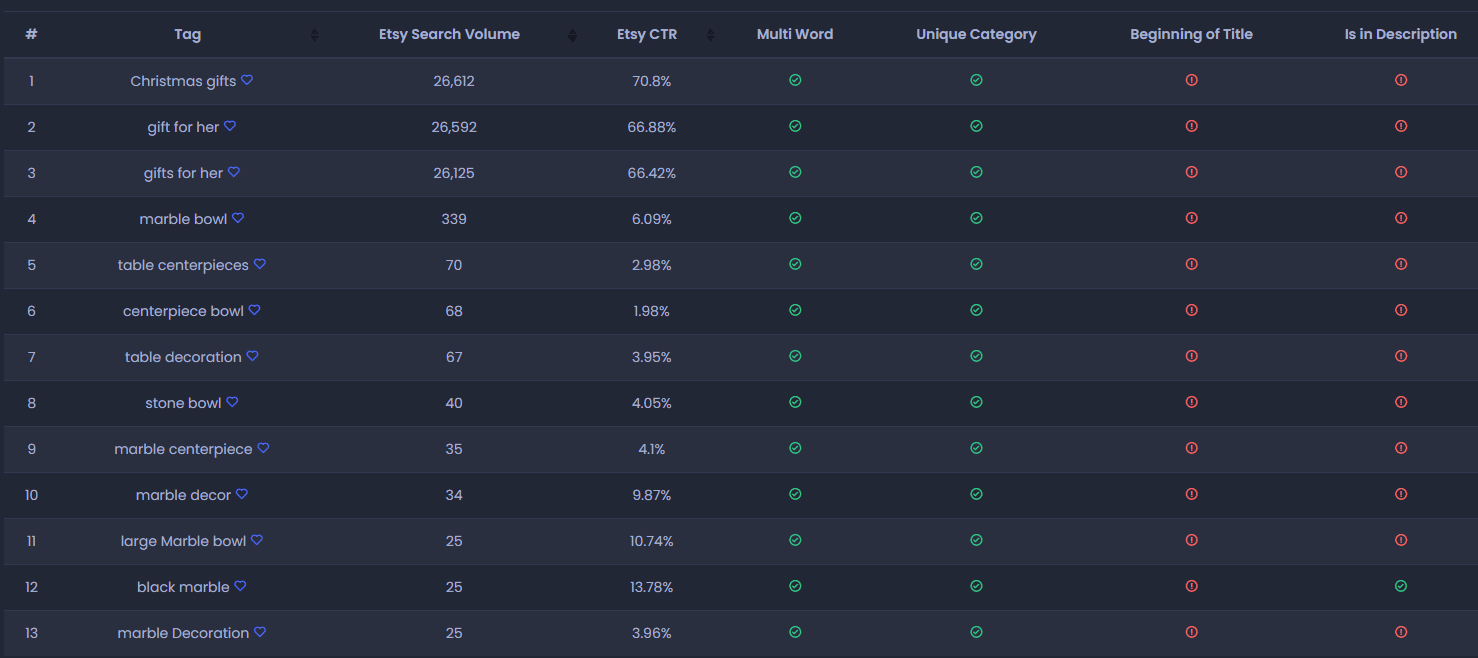Click Unique Category check icon for 'gift for her'
Screen dimensions: 1478x658
976,126
